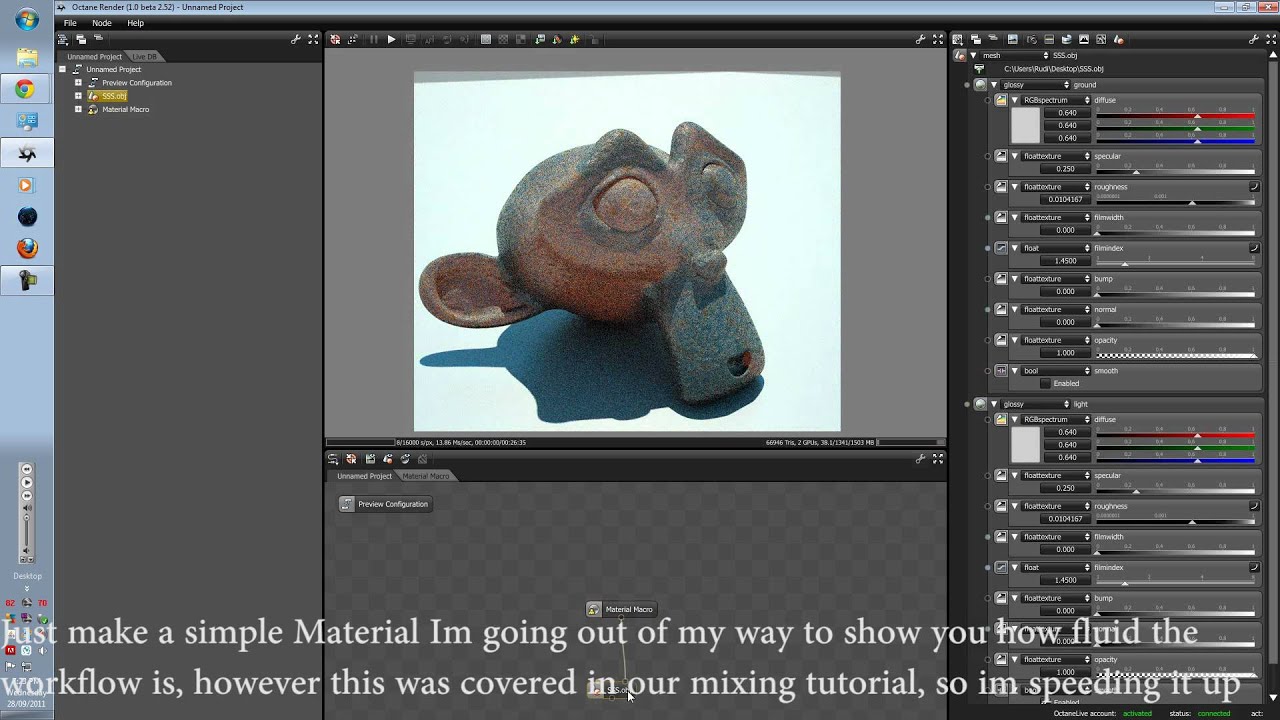Toggle the pin circle left of light glossy
The width and height of the screenshot is (1280, 720).
[967, 404]
